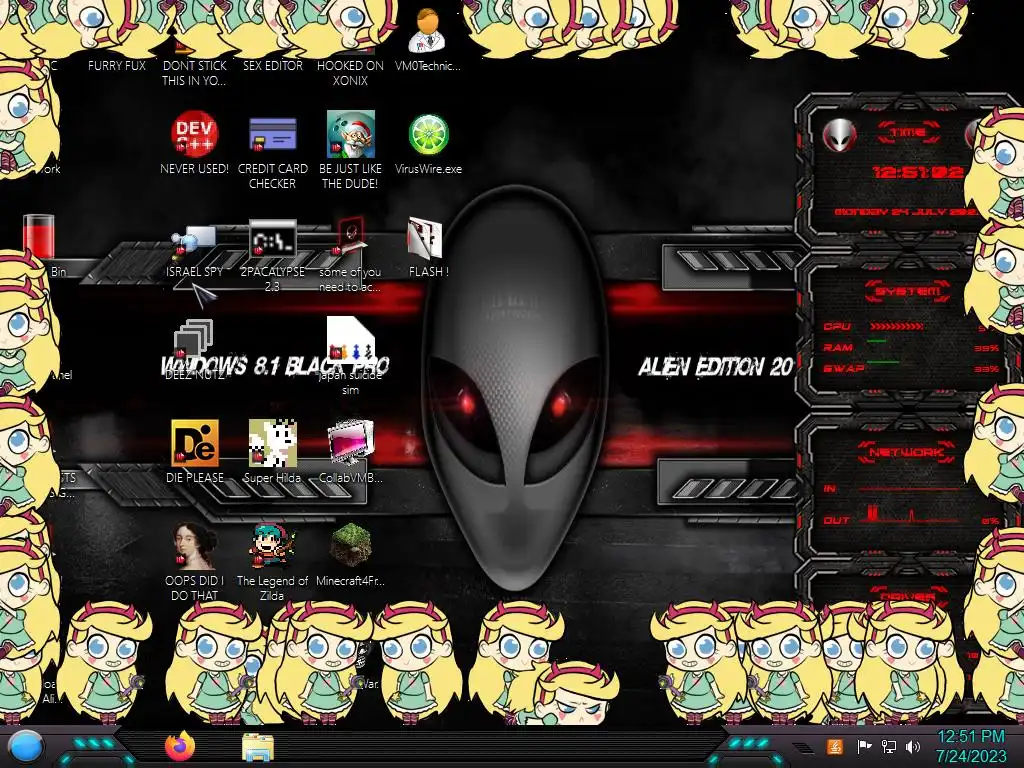Select the BE JUST LIKE THE DUDE! icon
The image size is (1024, 768).
pos(350,134)
